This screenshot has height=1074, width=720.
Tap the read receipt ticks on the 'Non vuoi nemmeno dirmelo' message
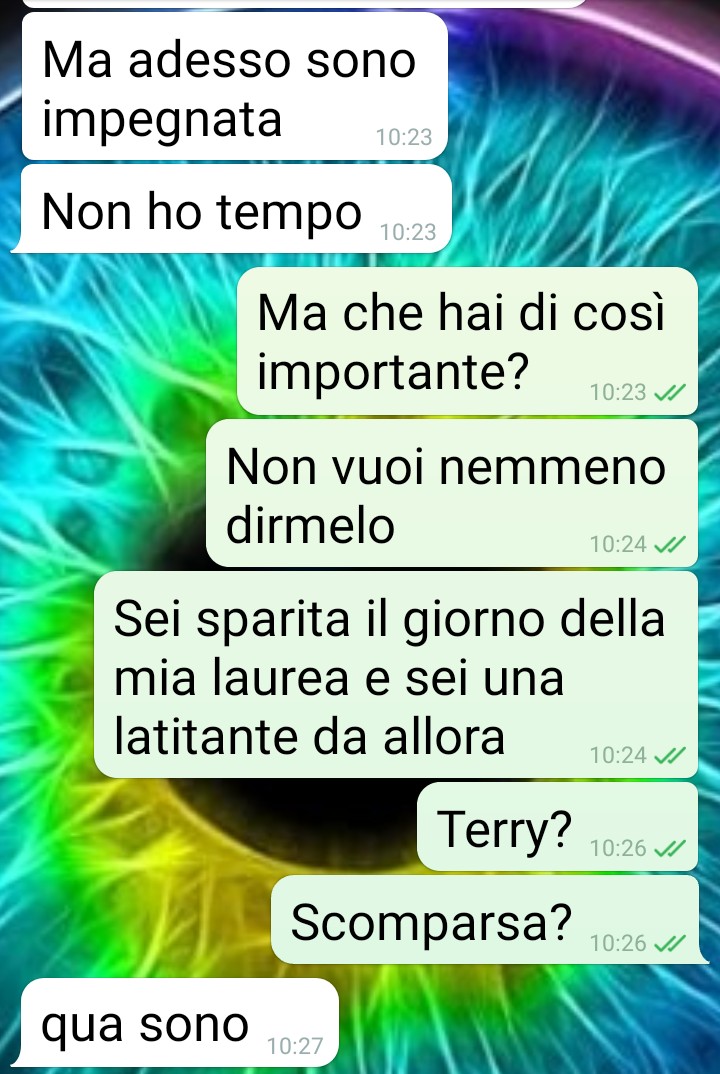tap(669, 545)
